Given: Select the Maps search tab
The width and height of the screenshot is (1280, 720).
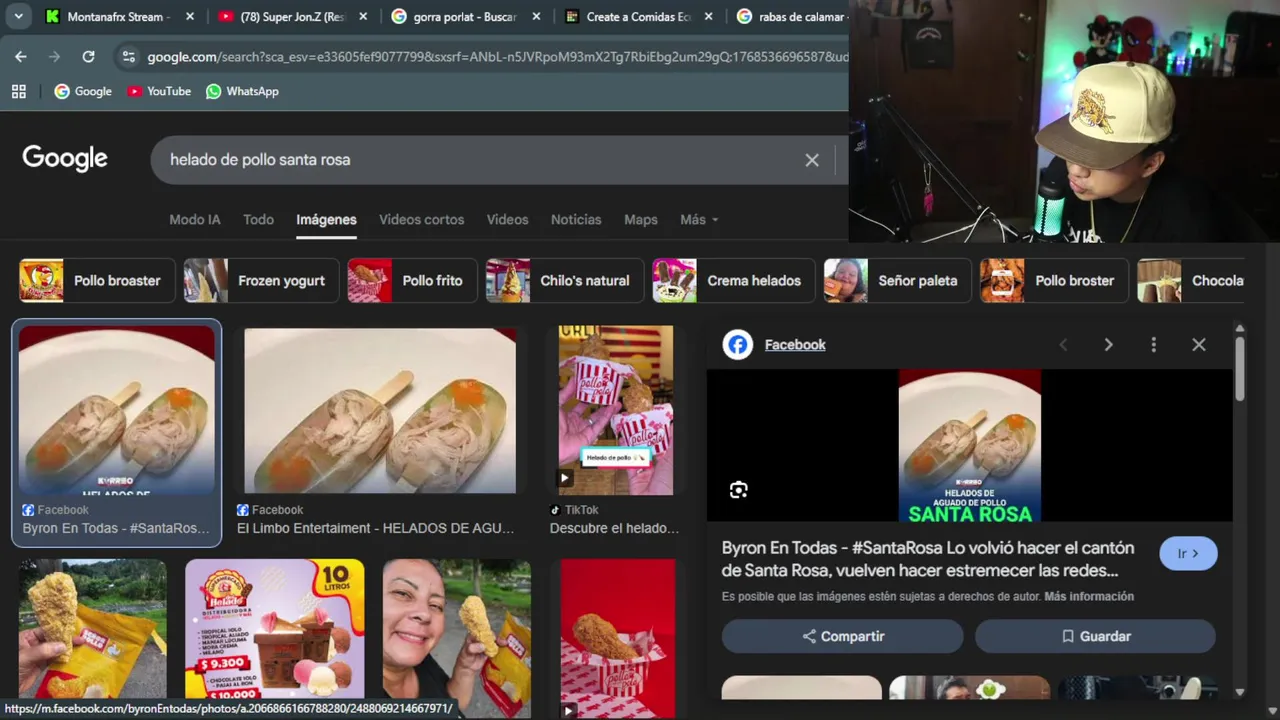Looking at the screenshot, I should [641, 219].
